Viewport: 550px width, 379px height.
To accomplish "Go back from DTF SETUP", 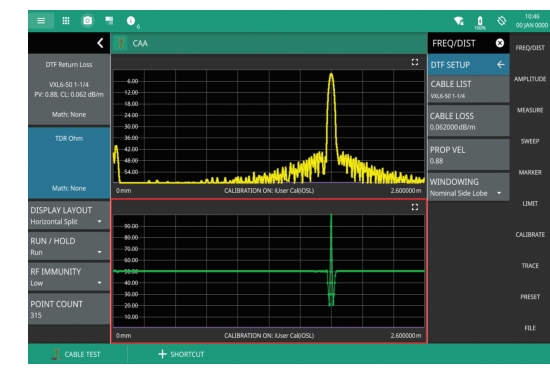I will point(501,65).
